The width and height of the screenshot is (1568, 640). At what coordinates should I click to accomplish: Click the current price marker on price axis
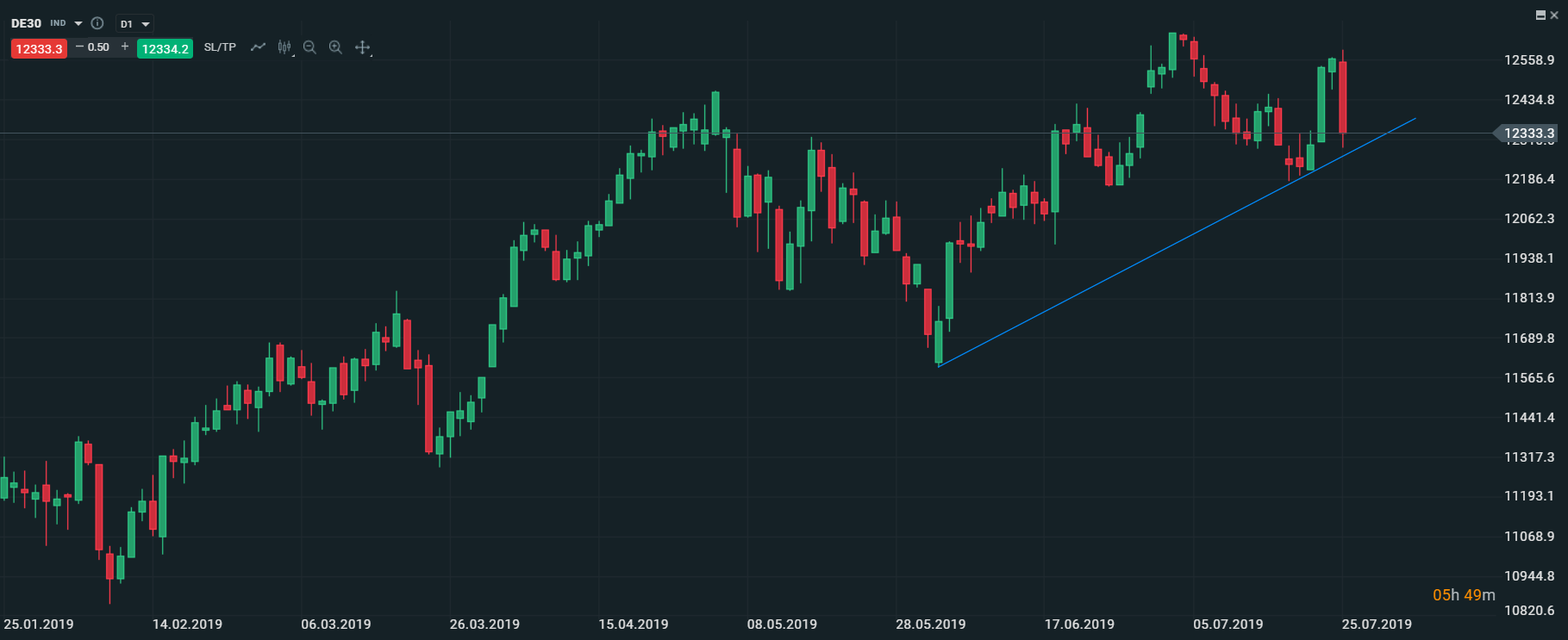click(x=1528, y=134)
